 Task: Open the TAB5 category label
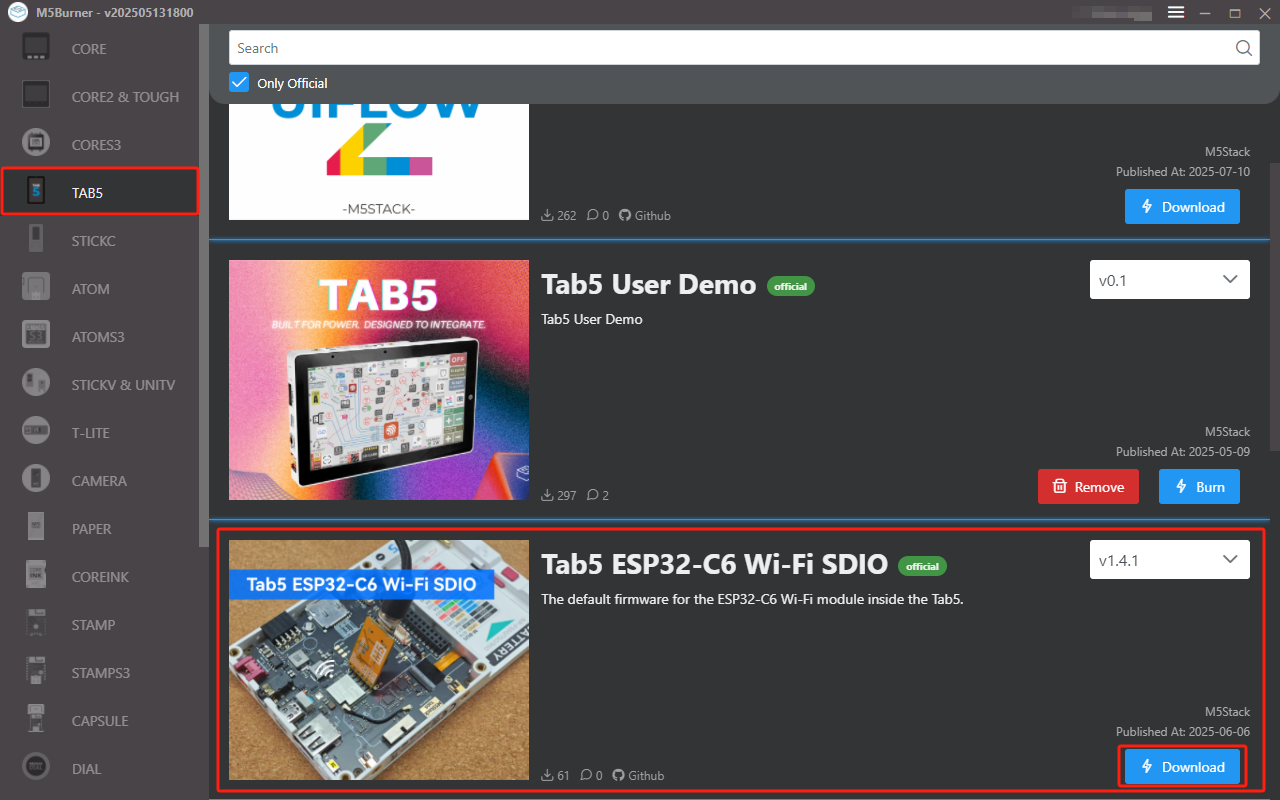(87, 193)
